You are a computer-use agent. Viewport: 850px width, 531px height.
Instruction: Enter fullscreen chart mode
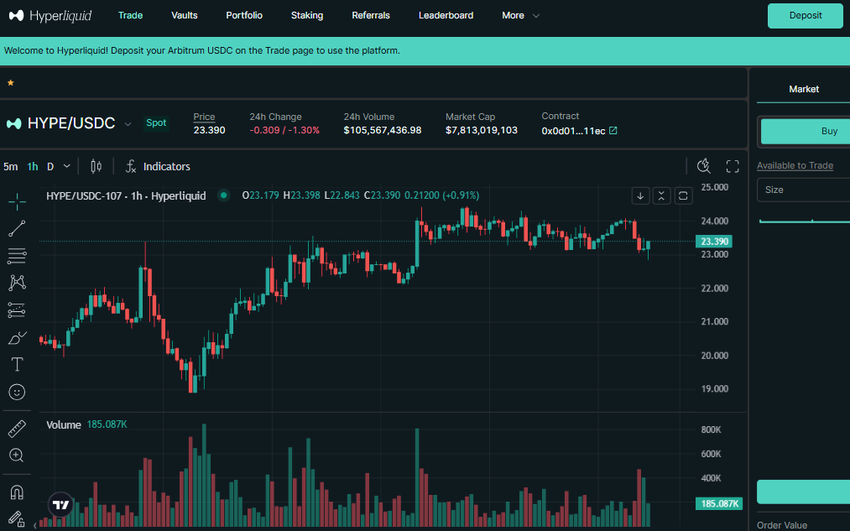(x=732, y=166)
